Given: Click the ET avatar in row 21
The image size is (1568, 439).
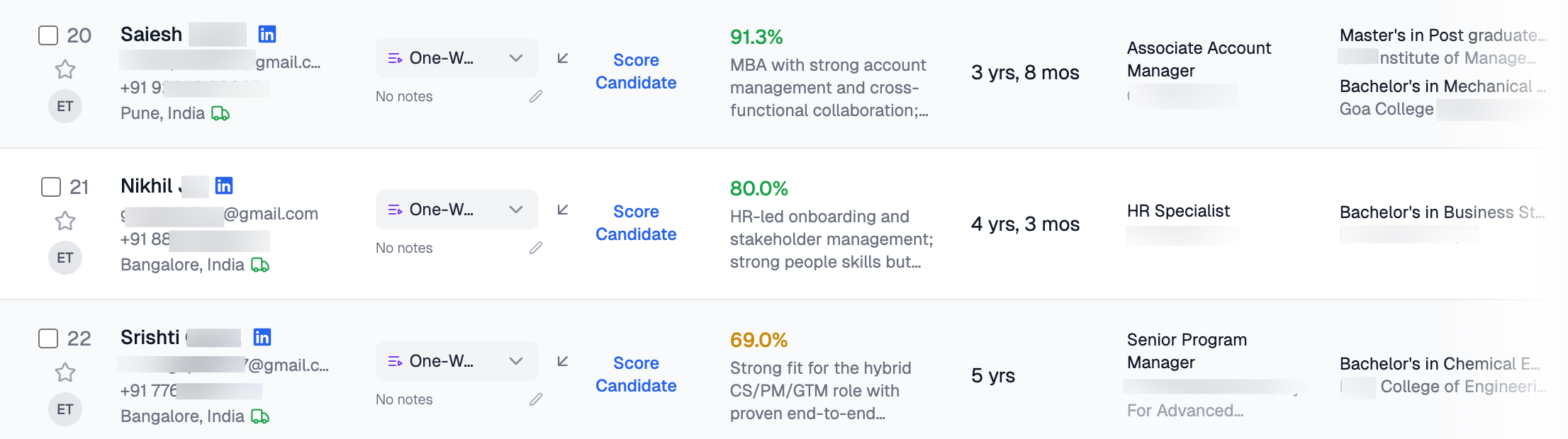Looking at the screenshot, I should coord(65,258).
